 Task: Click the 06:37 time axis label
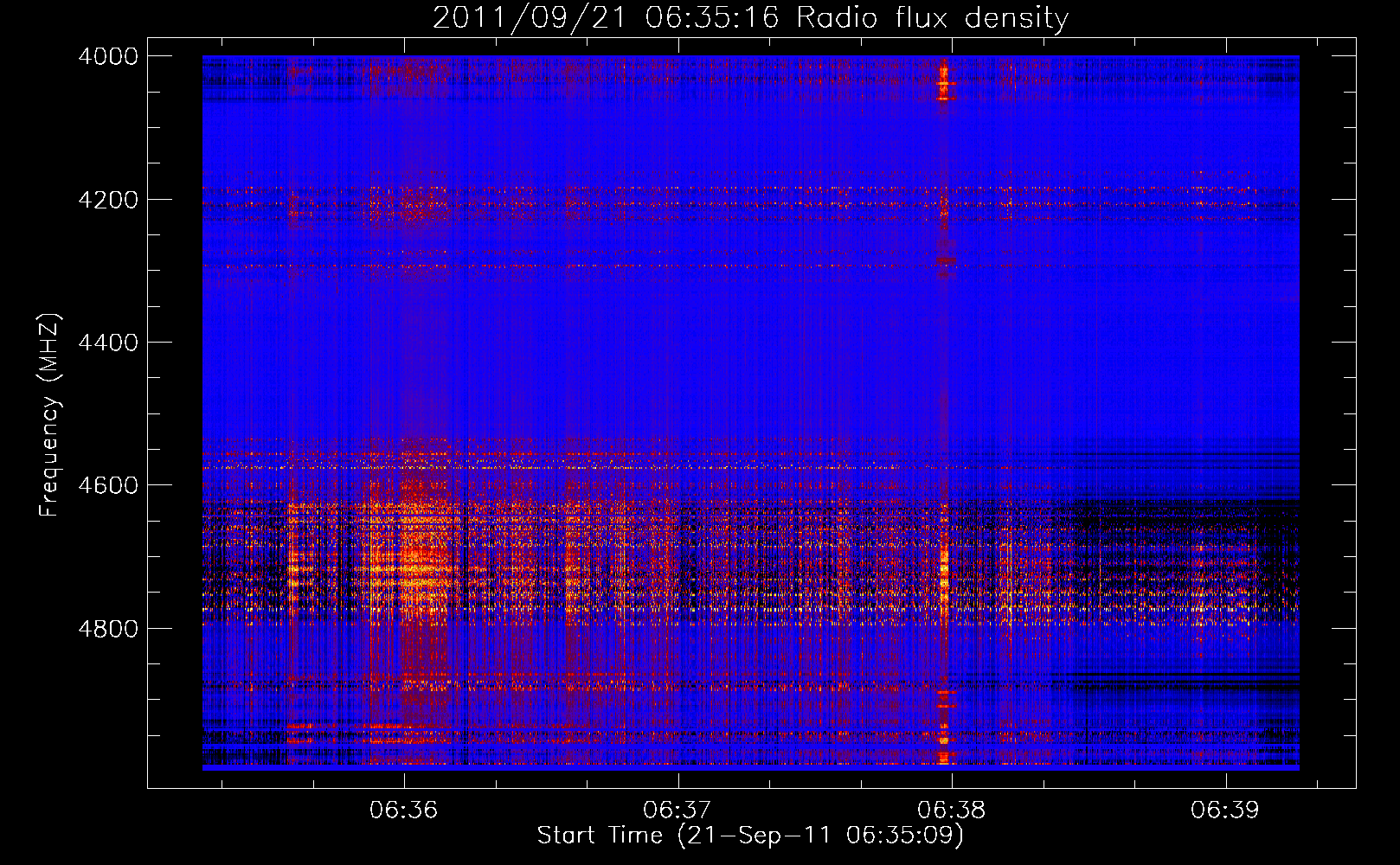click(x=678, y=810)
